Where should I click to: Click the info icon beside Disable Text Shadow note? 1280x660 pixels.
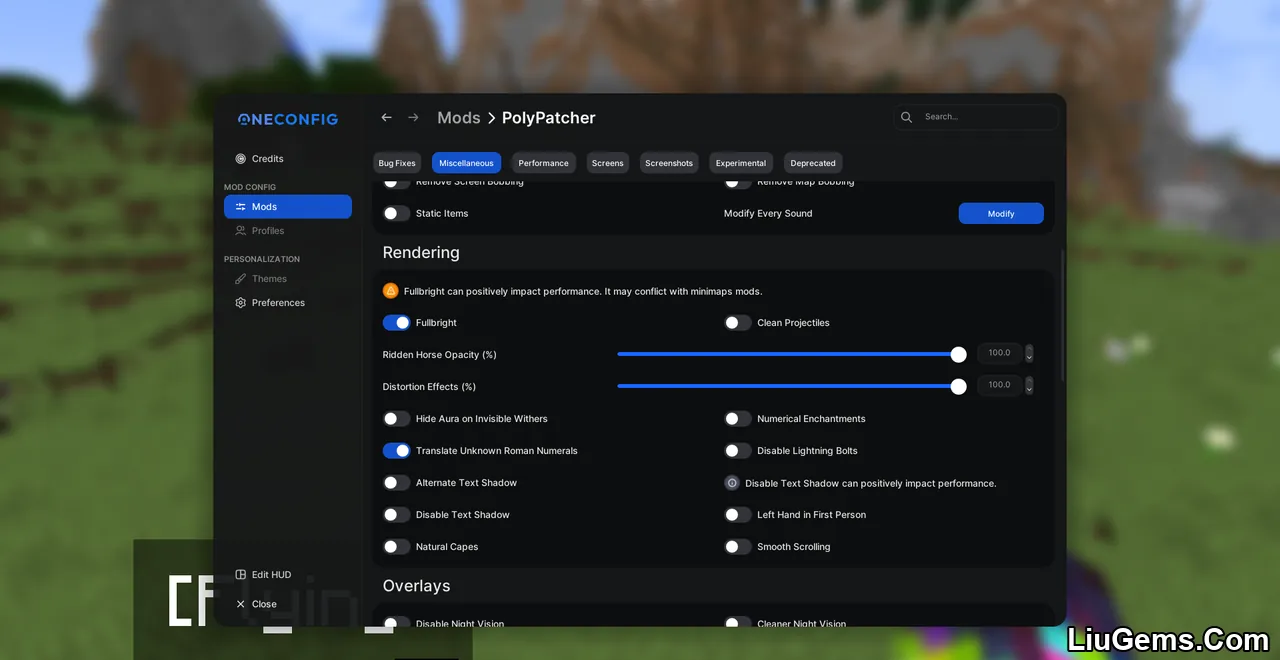732,483
